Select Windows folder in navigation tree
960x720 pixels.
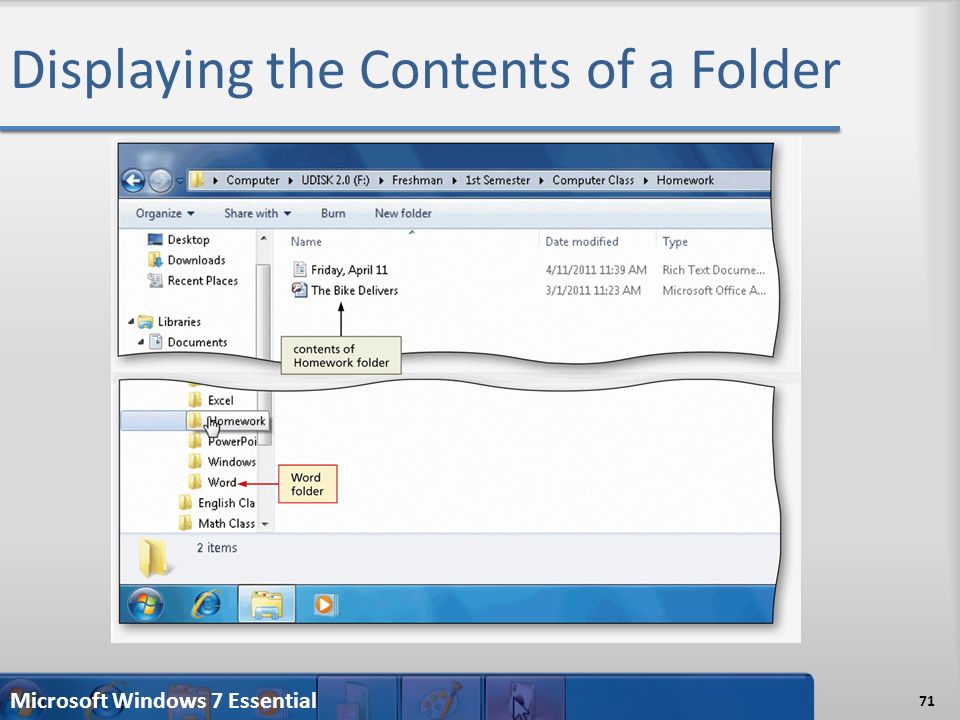tap(231, 462)
